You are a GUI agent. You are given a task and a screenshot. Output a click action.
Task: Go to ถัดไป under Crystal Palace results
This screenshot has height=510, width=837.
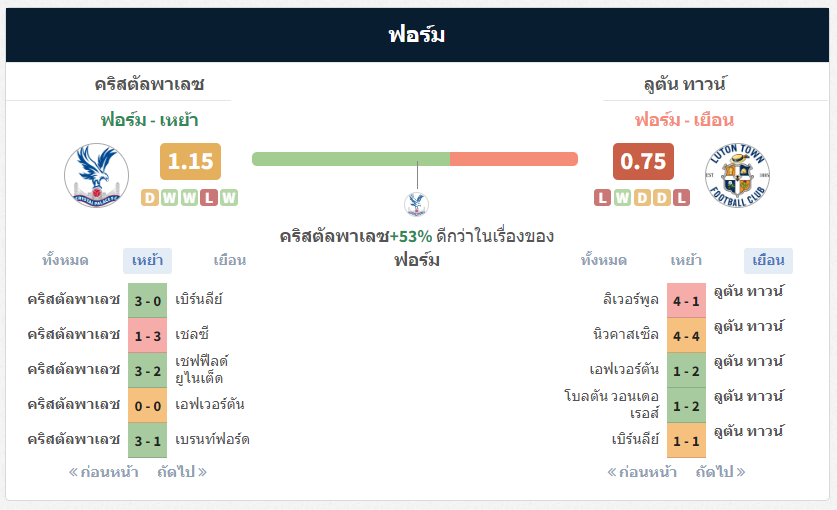pos(182,472)
